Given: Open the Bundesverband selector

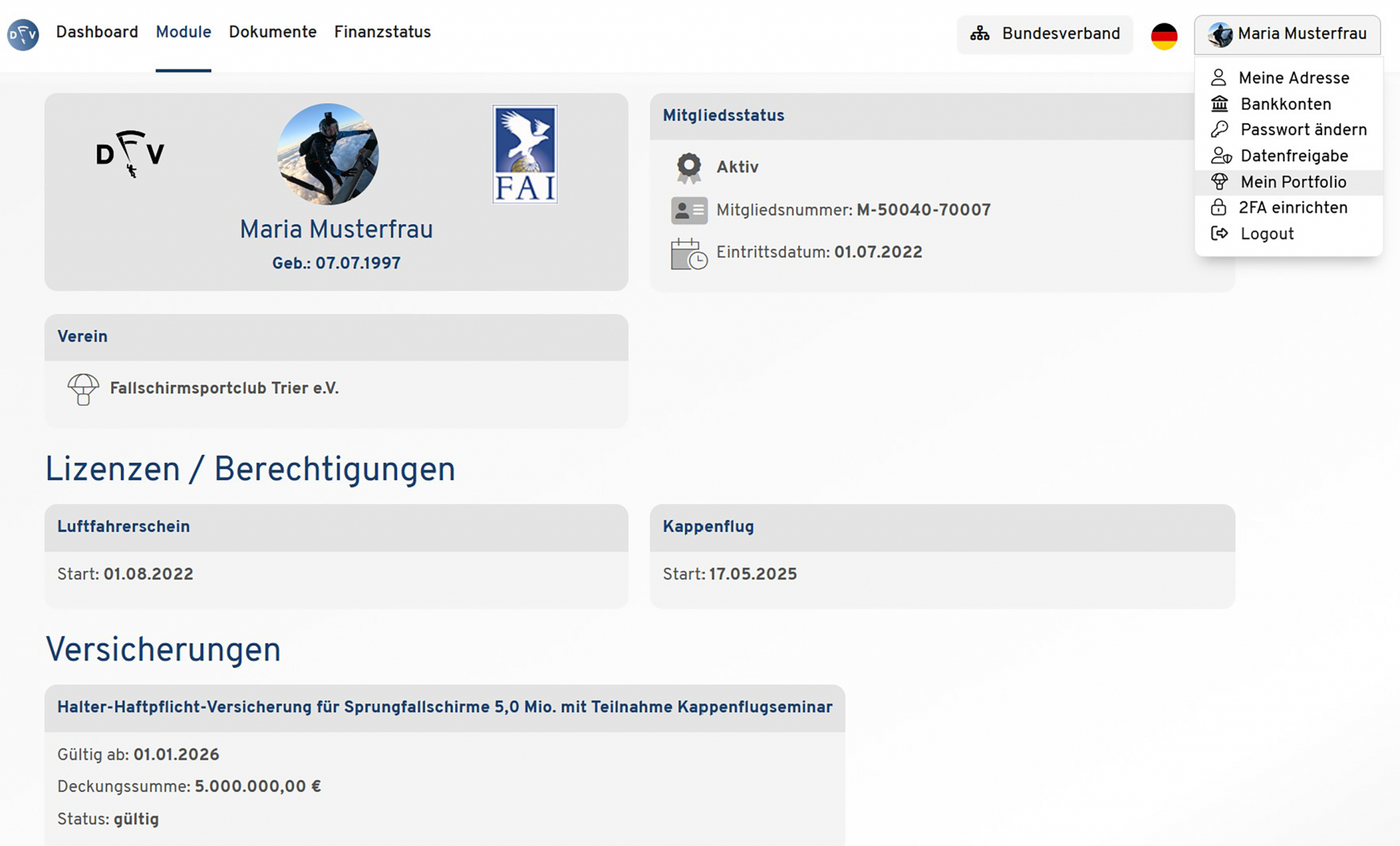Looking at the screenshot, I should coord(1045,34).
